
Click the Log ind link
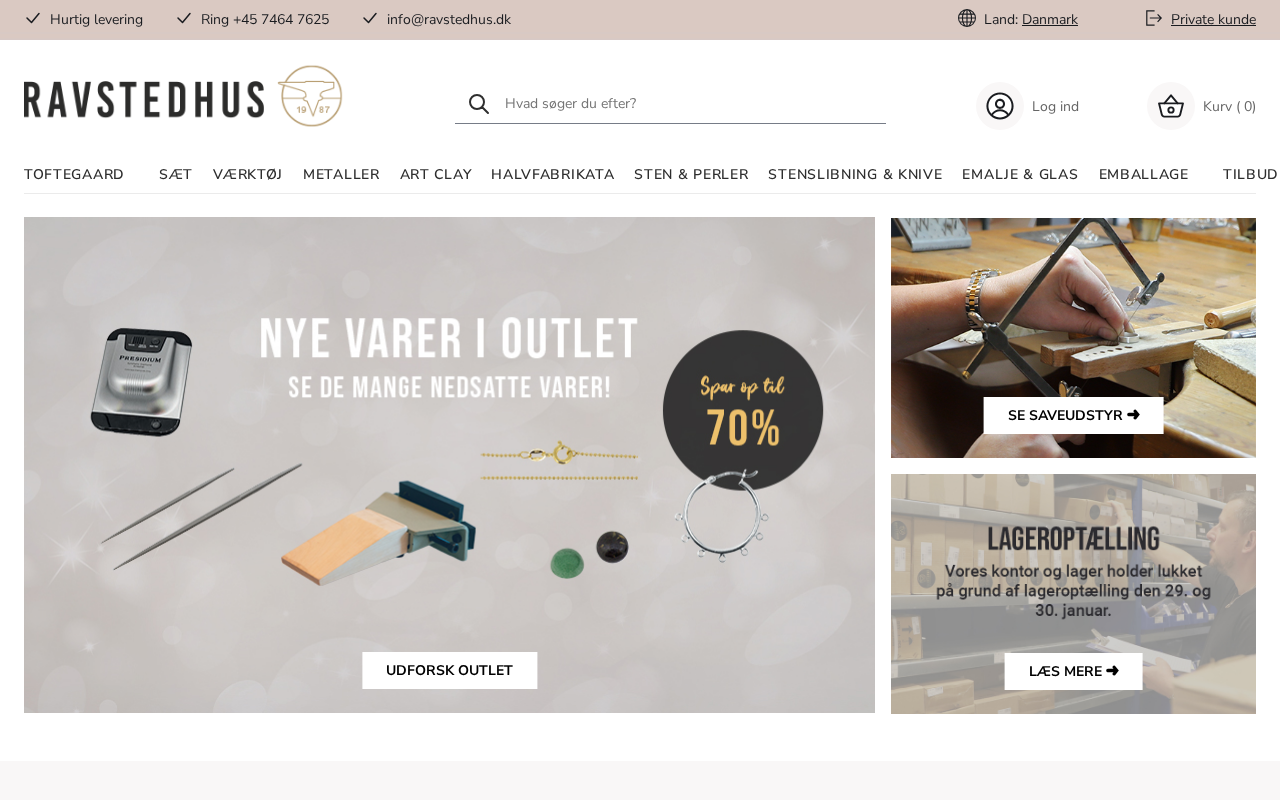tap(1055, 106)
